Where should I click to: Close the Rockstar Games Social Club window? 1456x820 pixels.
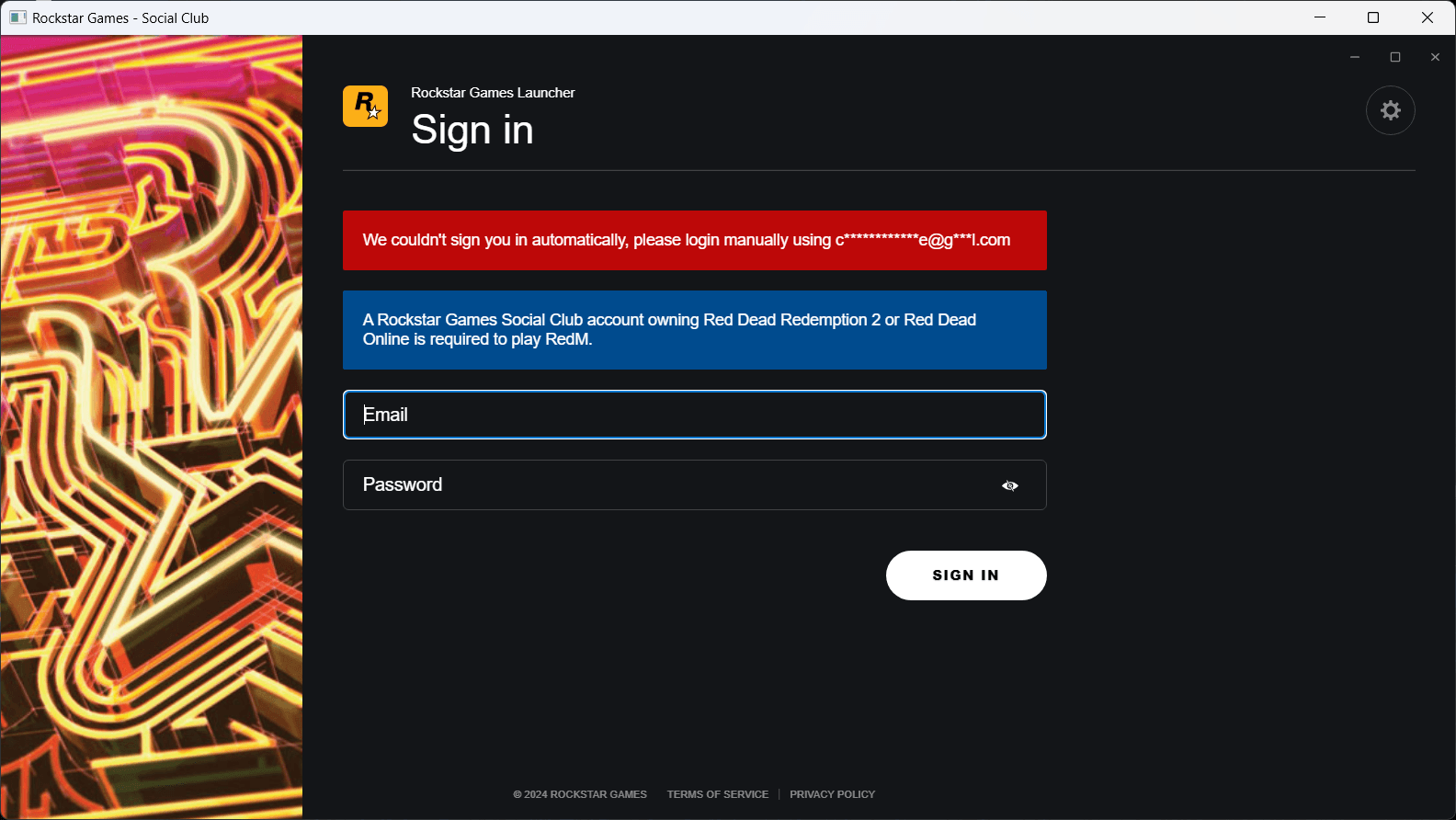(x=1427, y=17)
